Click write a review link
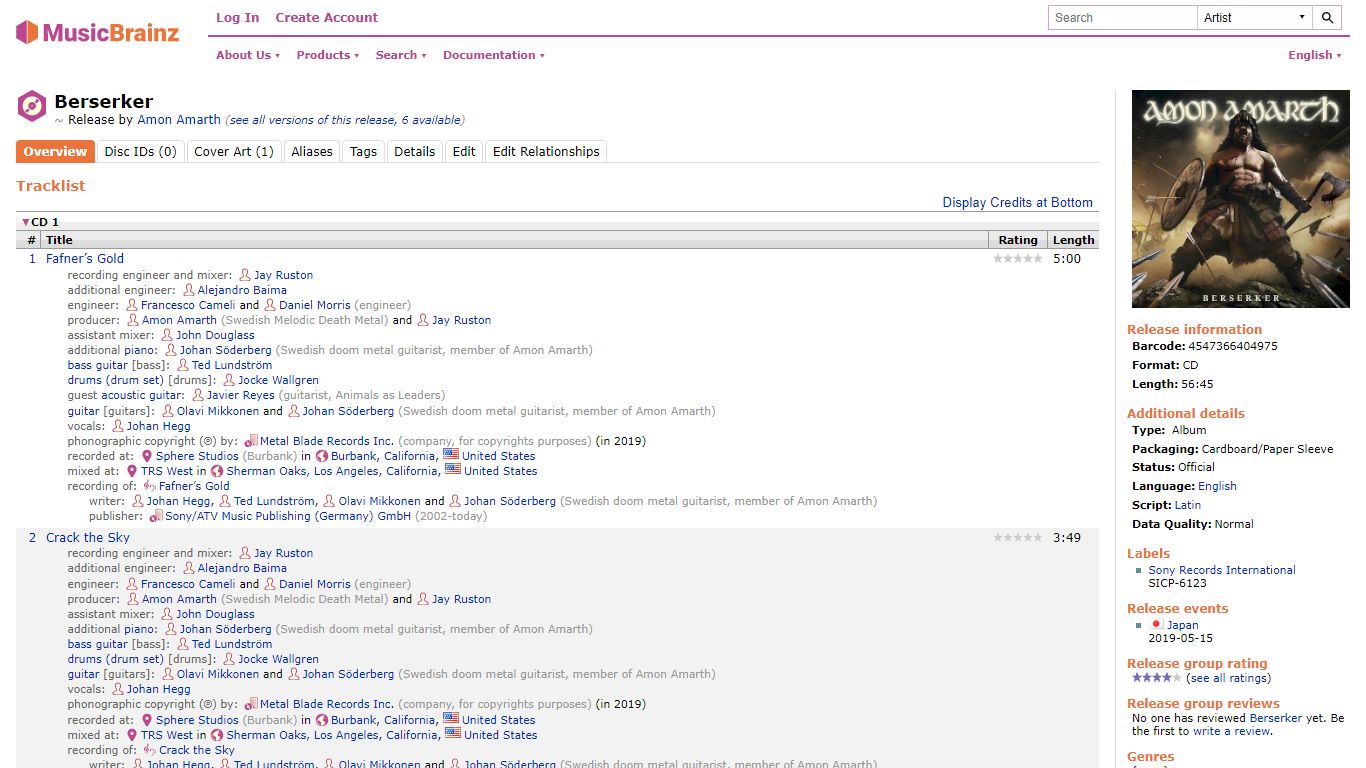 click(x=1231, y=731)
